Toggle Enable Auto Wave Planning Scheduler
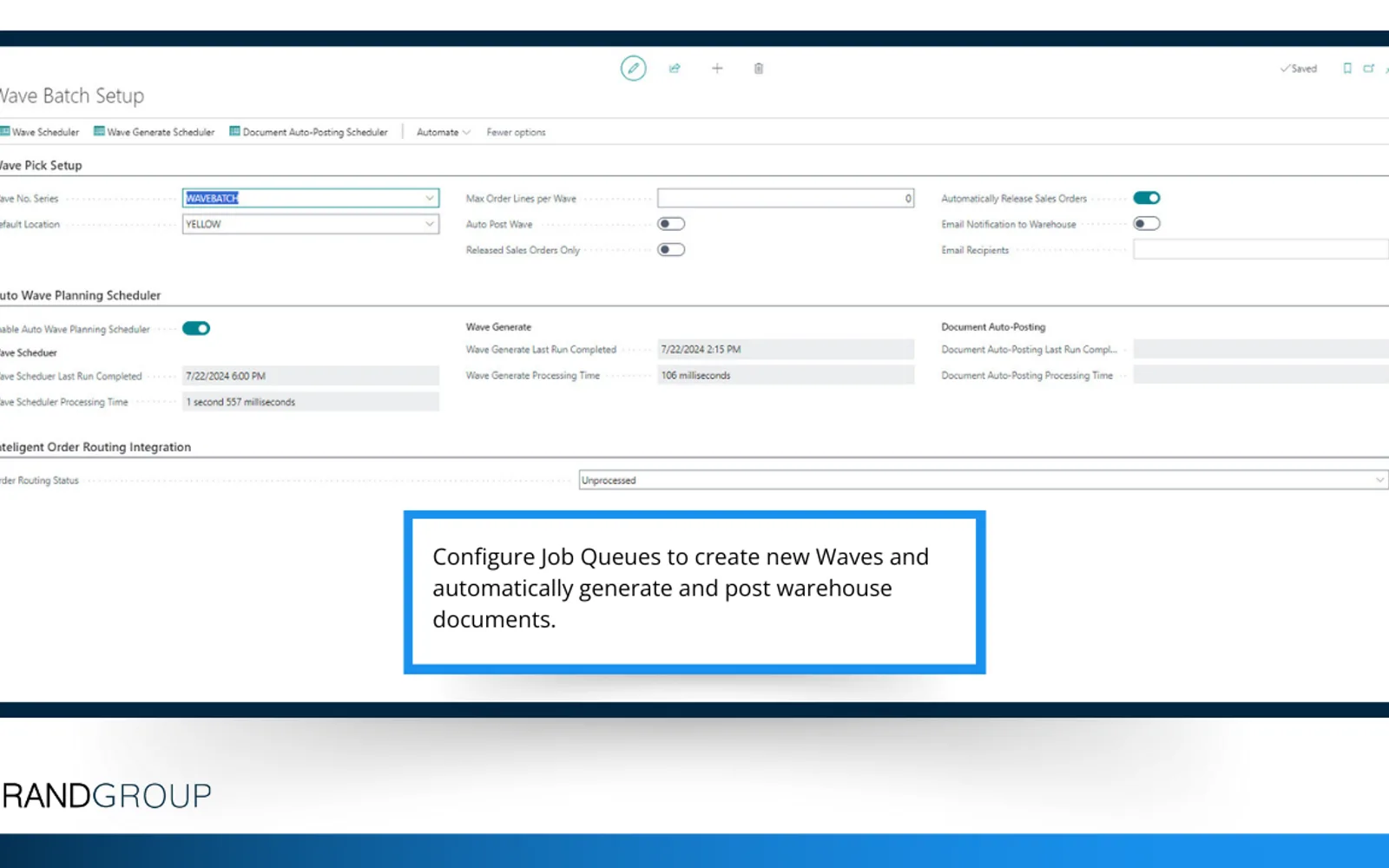The width and height of the screenshot is (1389, 868). (196, 328)
